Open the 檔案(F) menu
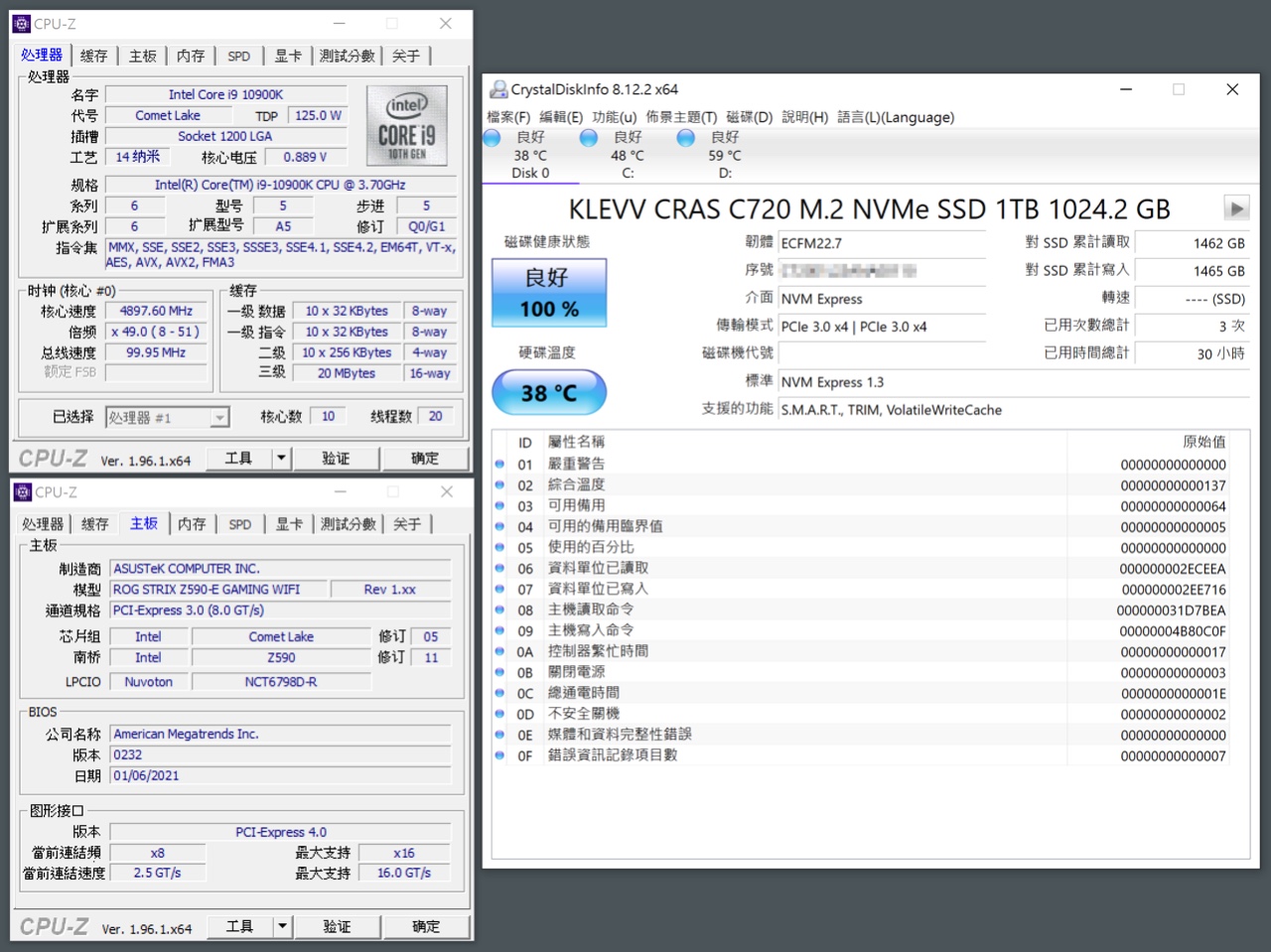This screenshot has width=1271, height=952. tap(508, 117)
